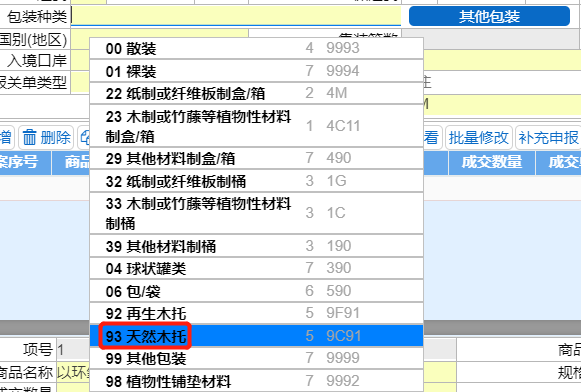Focus the 包装种类 input field

click(236, 16)
